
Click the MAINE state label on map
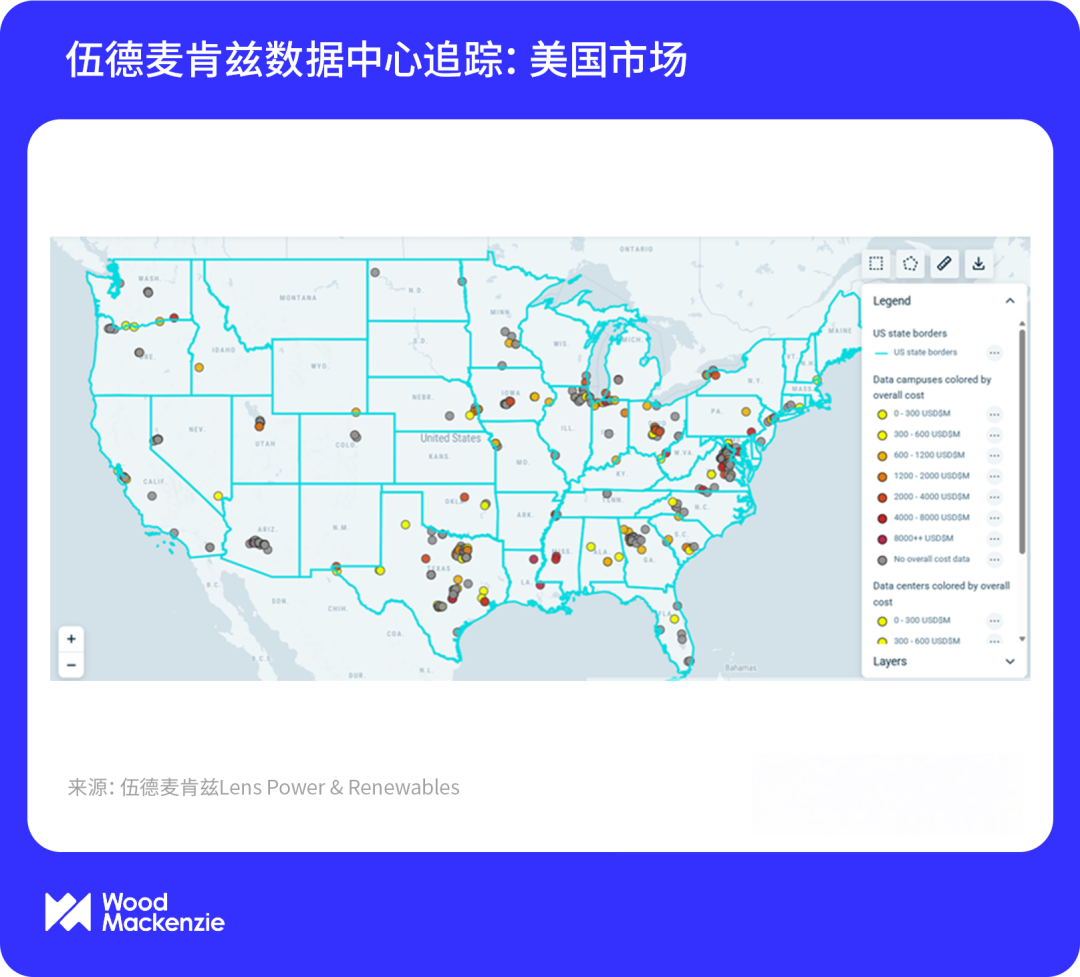[840, 331]
